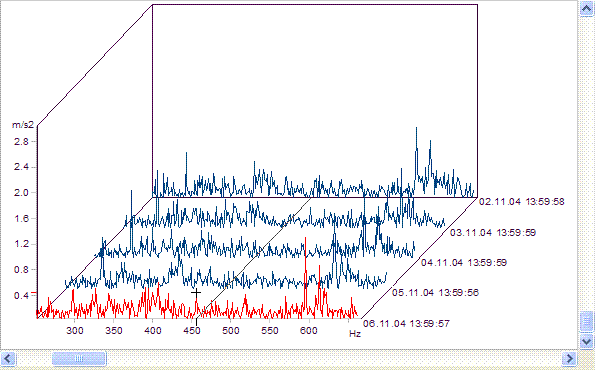This screenshot has height=370, width=595.
Task: Click the 1.6 amplitude axis value
Action: [21, 218]
